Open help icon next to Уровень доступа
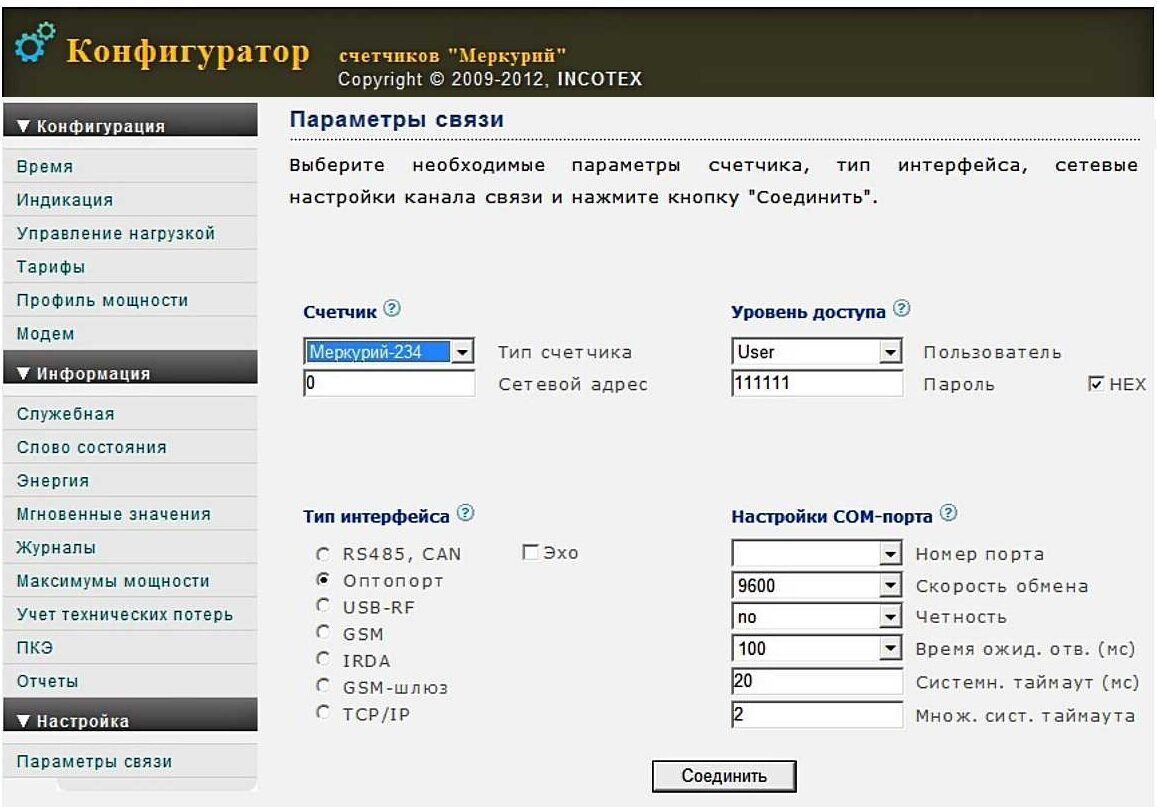Screen dimensions: 1157x807 902,308
